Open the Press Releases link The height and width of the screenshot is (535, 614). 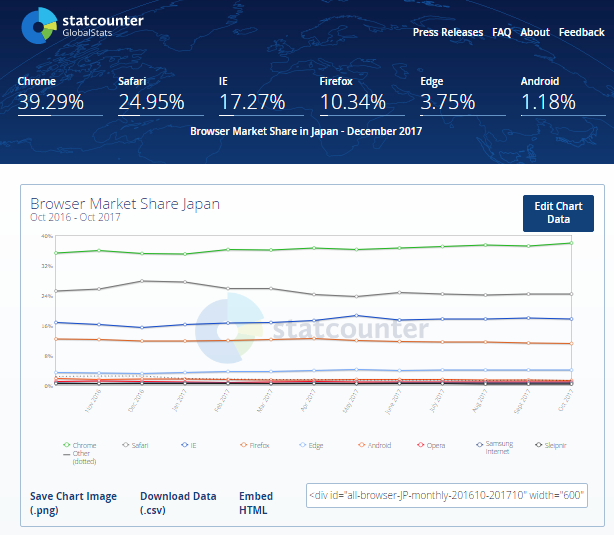click(448, 32)
